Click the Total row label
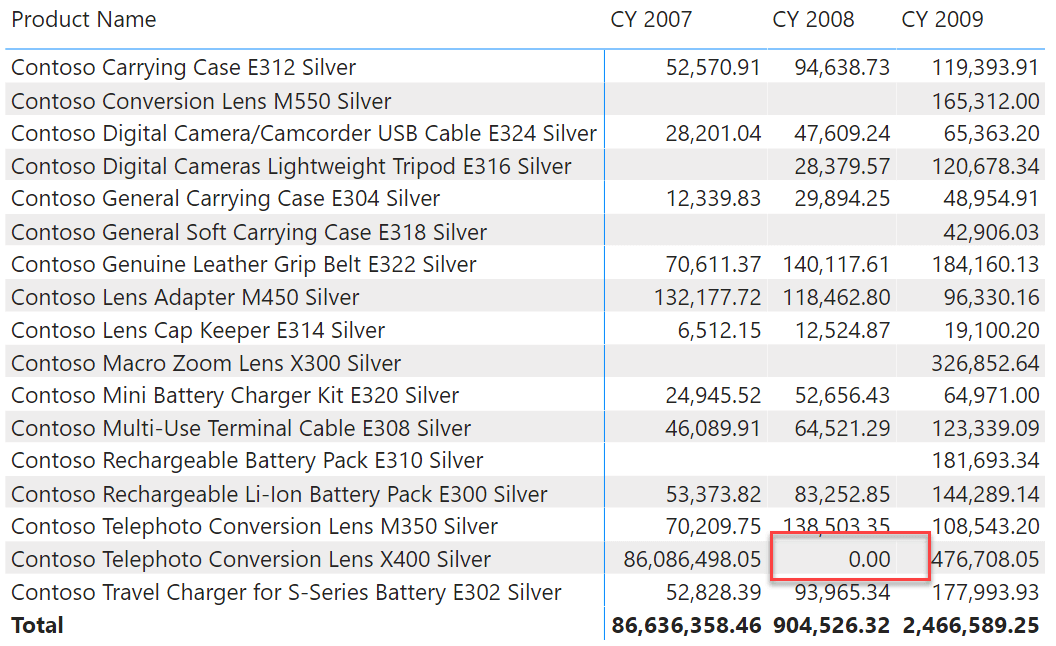The width and height of the screenshot is (1056, 646). (37, 625)
